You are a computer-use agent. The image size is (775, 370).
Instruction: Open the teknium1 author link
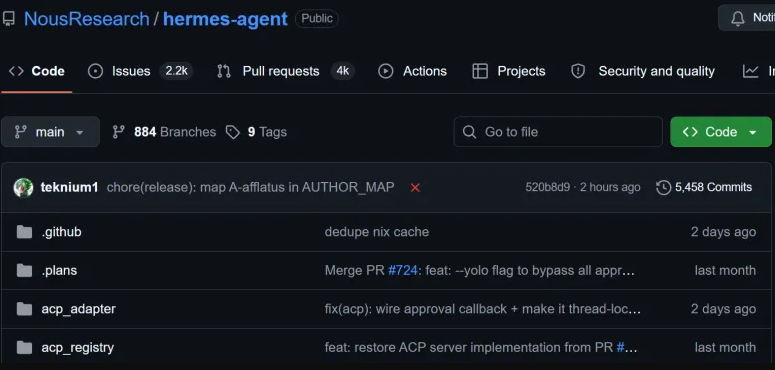click(x=69, y=187)
